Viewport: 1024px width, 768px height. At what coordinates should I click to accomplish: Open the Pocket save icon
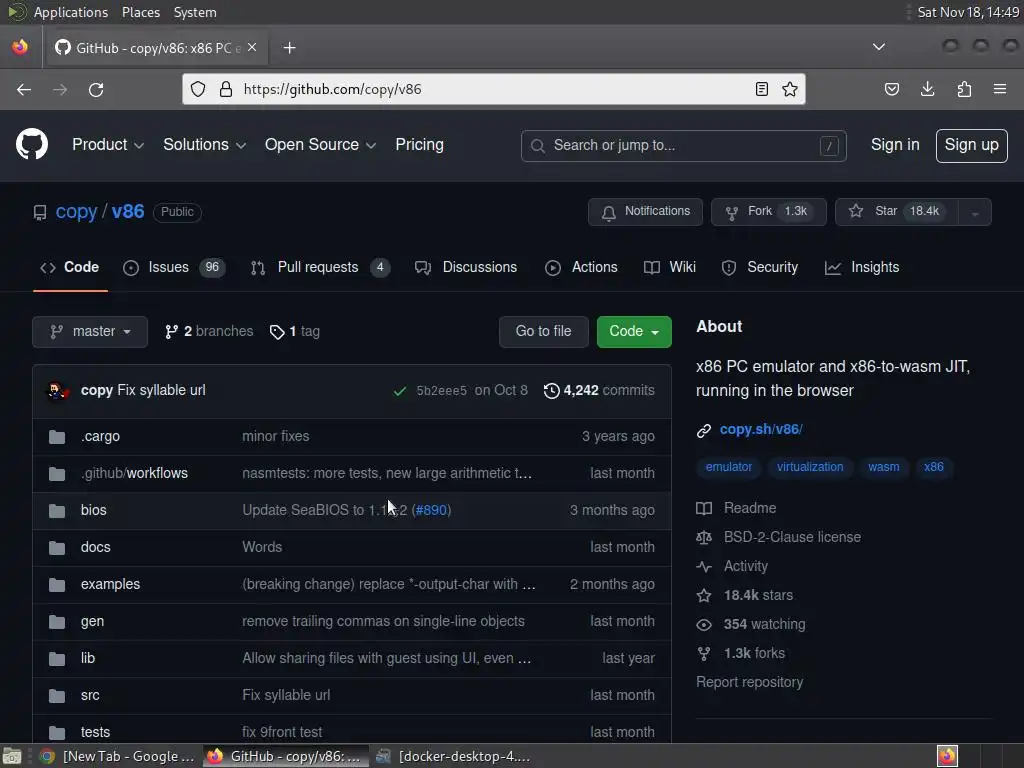point(891,89)
